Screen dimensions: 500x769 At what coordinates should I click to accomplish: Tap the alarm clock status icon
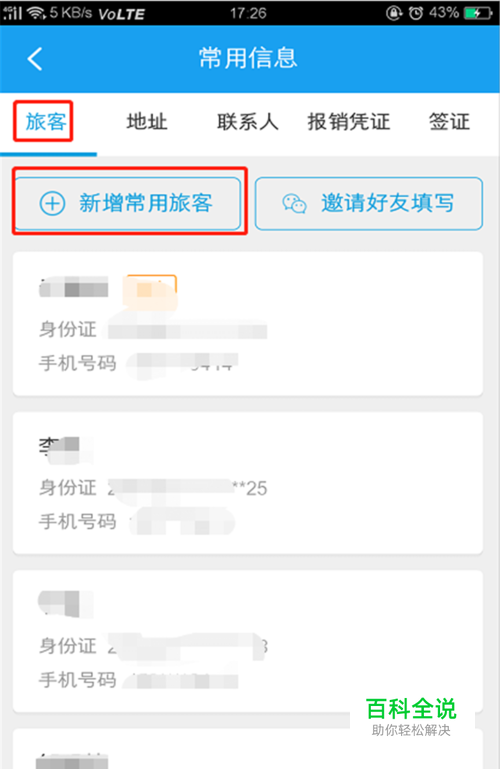click(416, 13)
